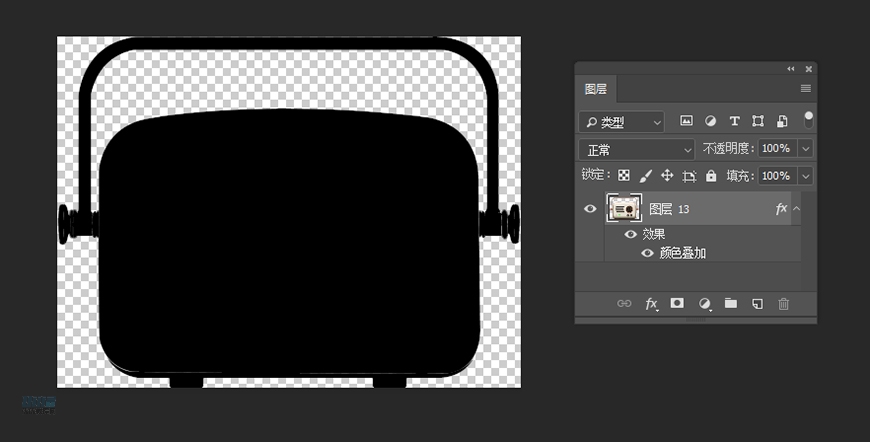Delete layer using trash icon
The width and height of the screenshot is (870, 442).
click(x=784, y=303)
